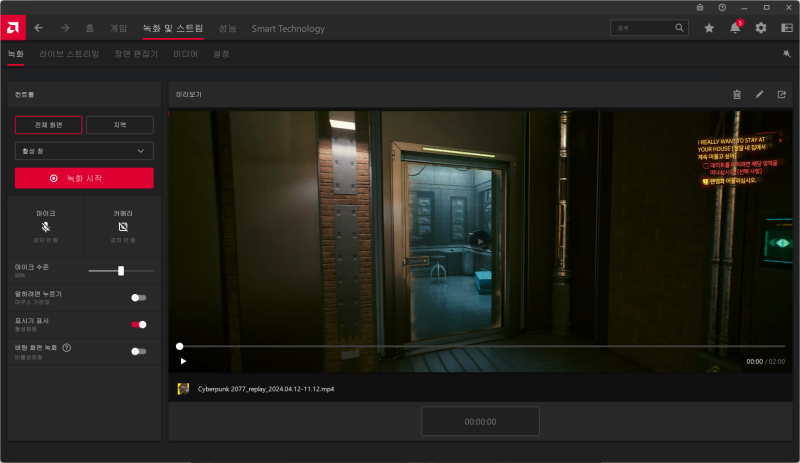Viewport: 800px width, 463px height.
Task: Toggle 표시기 표시 switch
Action: [x=138, y=325]
